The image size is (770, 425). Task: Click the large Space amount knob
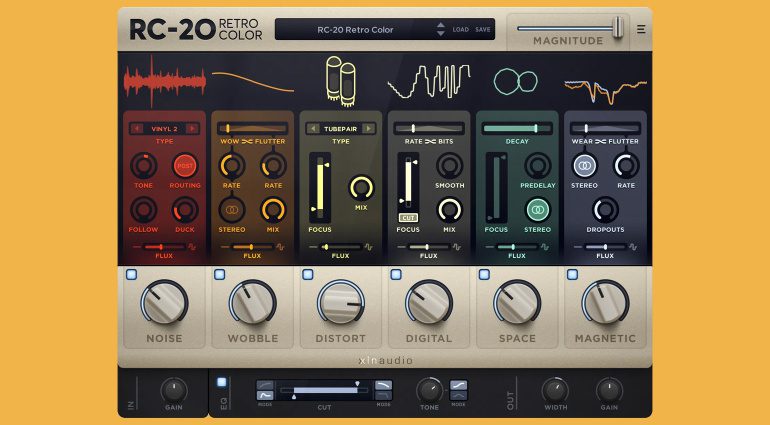click(517, 302)
